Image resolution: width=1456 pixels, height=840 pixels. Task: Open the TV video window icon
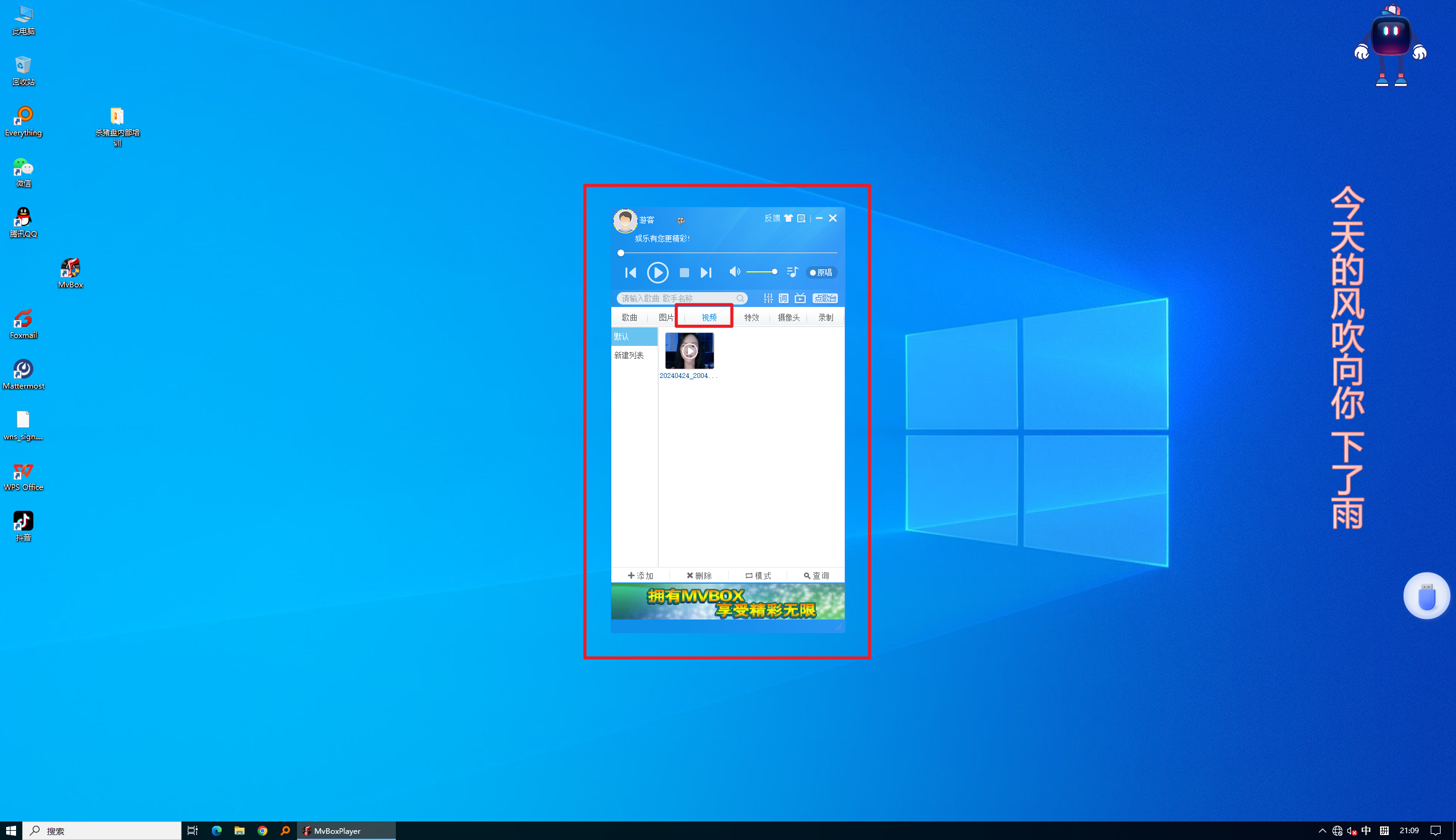point(800,298)
